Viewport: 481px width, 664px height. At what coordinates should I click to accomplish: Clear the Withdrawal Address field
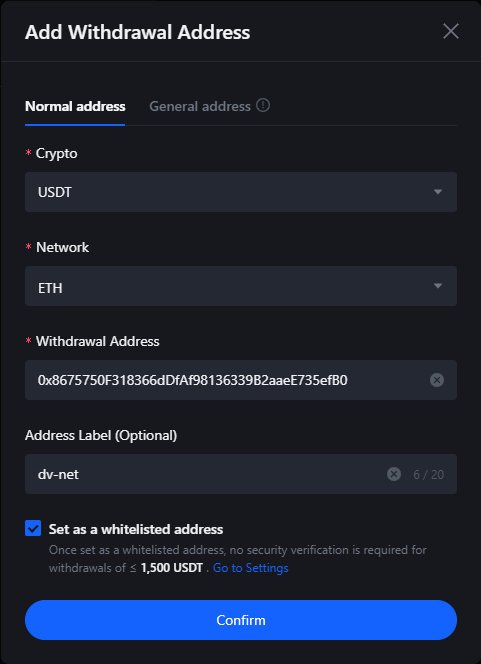pos(437,380)
